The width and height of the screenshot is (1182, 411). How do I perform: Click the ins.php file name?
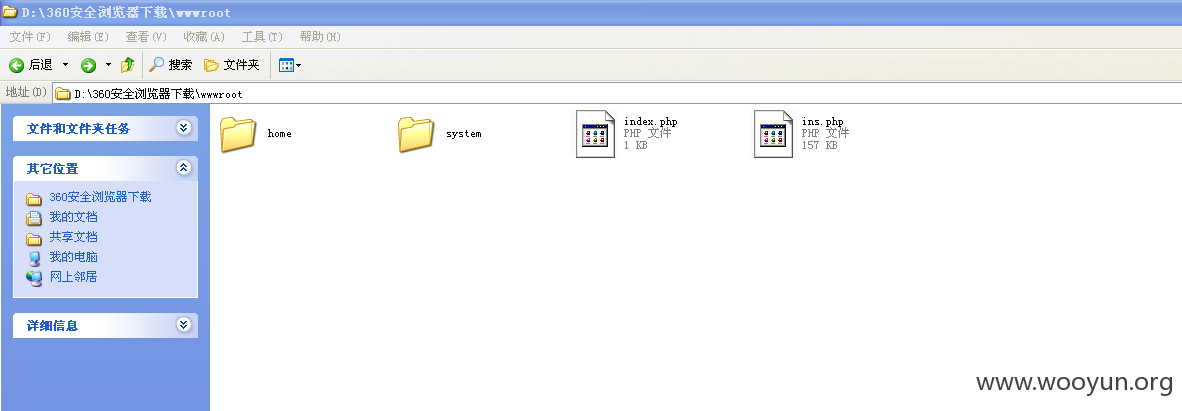tap(822, 121)
